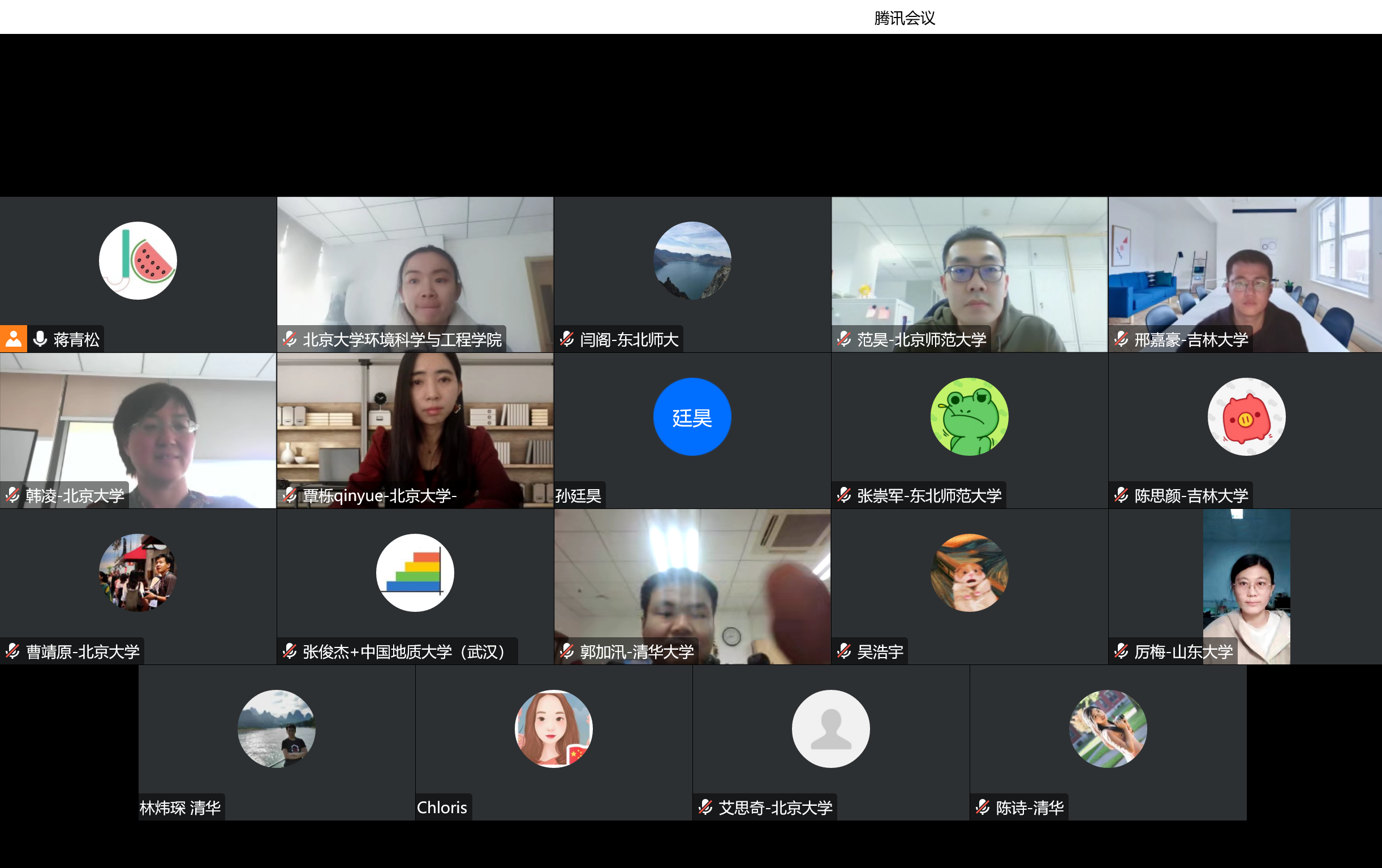
Task: Click the name label 闫阁-东北师大
Action: point(629,340)
